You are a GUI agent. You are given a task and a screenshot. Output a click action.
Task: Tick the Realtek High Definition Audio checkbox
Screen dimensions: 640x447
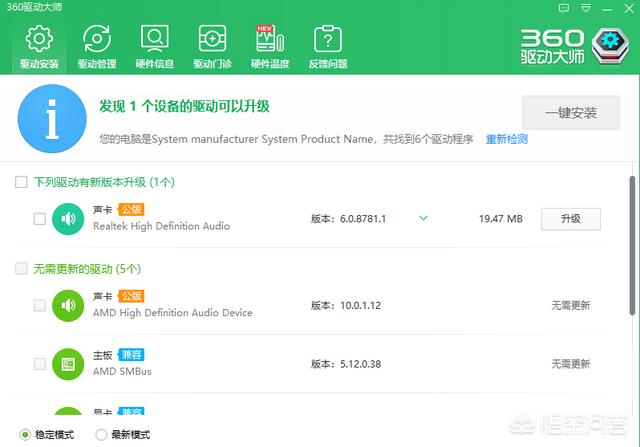39,218
